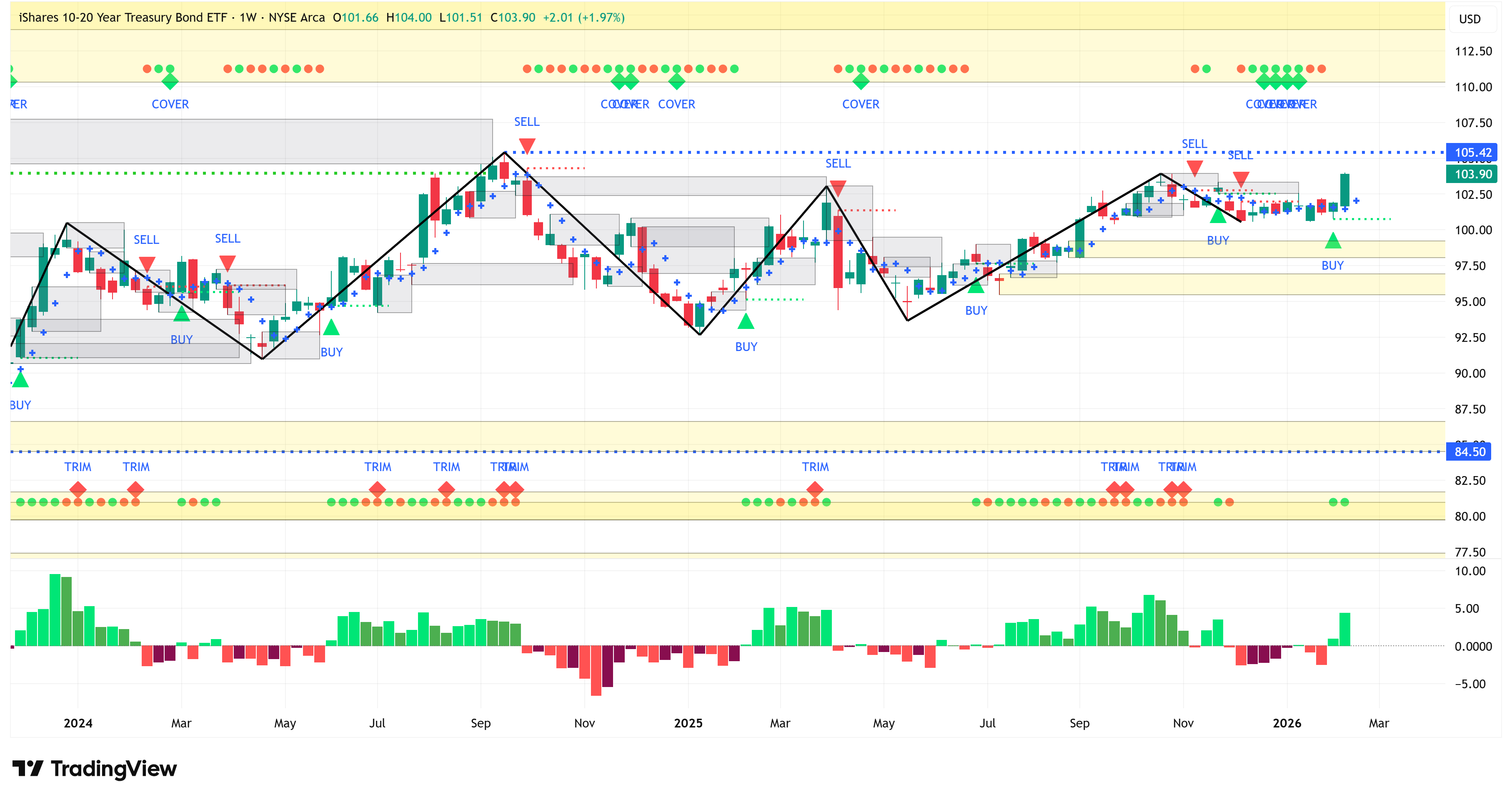Select the green COVER diamond near March 2024

(170, 82)
